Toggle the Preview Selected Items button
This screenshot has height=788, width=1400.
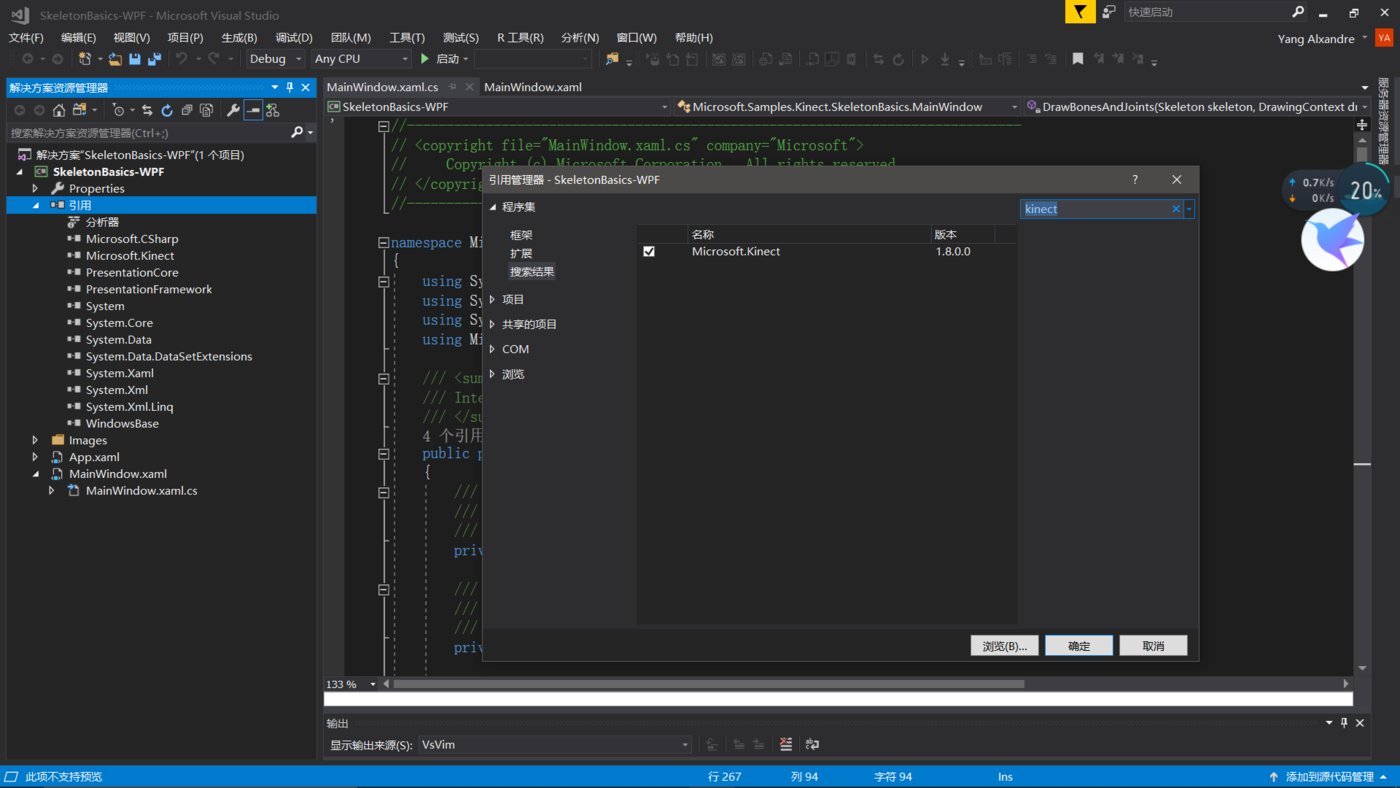click(253, 110)
